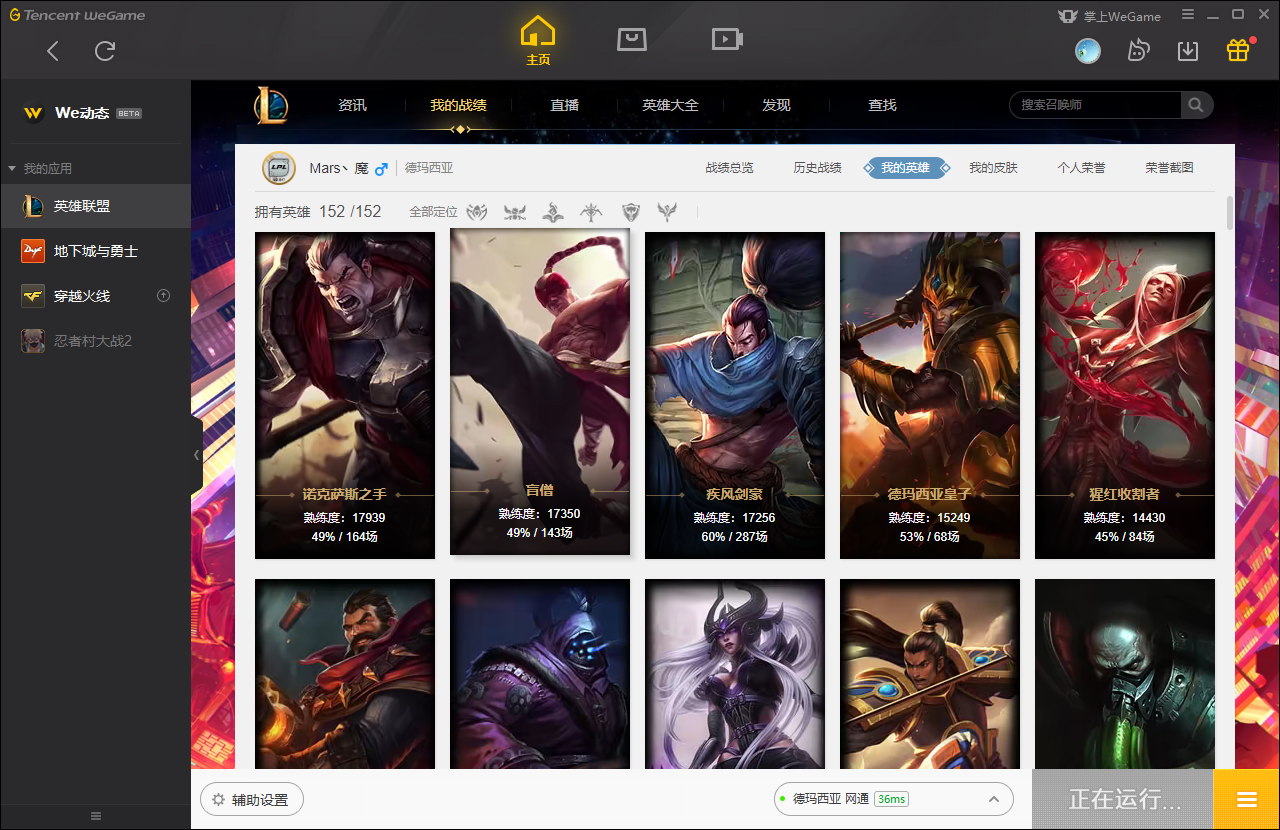Open the store shopping bag icon
The width and height of the screenshot is (1280, 830).
tap(632, 39)
